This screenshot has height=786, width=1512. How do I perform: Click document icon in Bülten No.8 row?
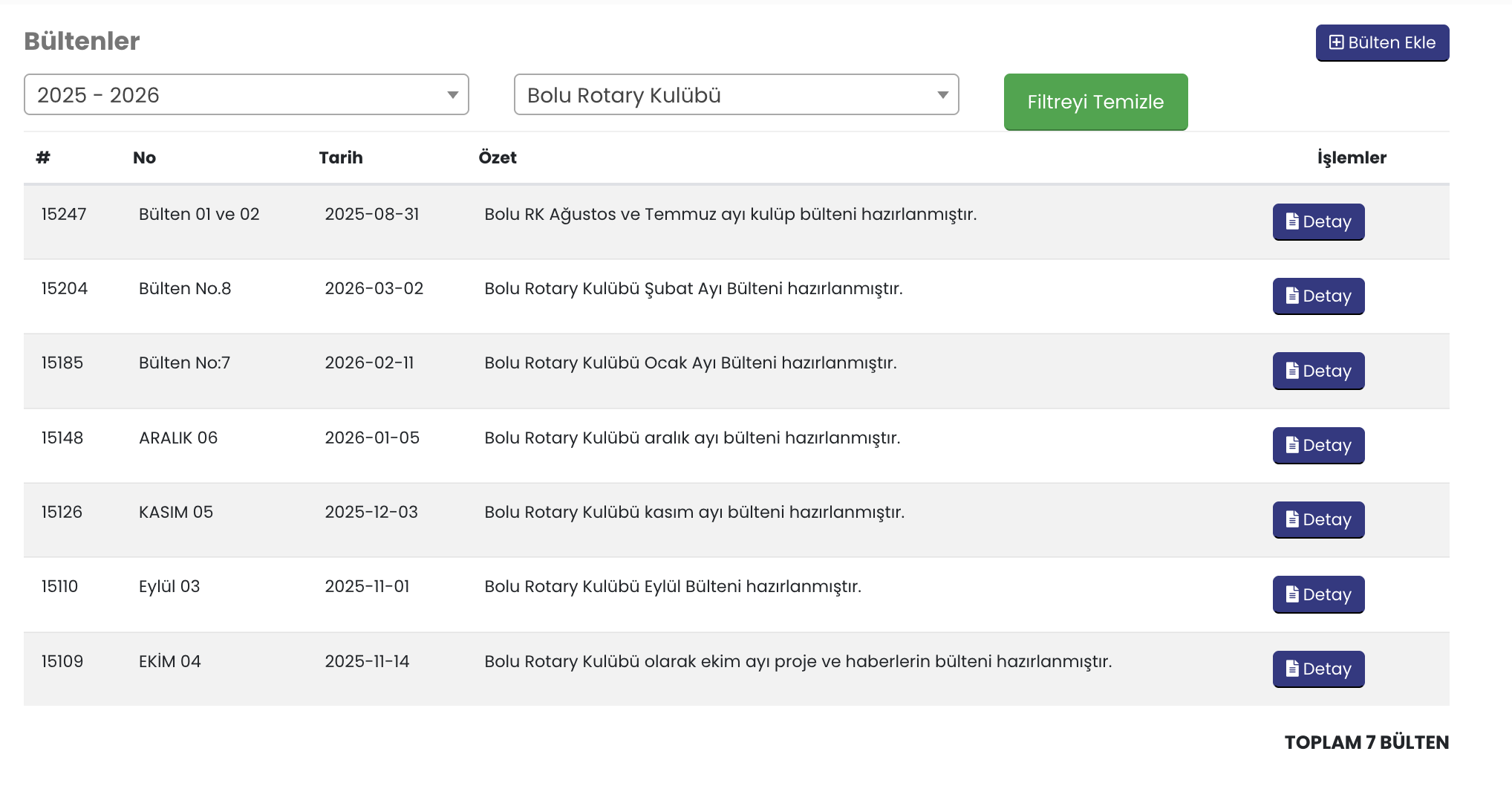tap(1292, 296)
